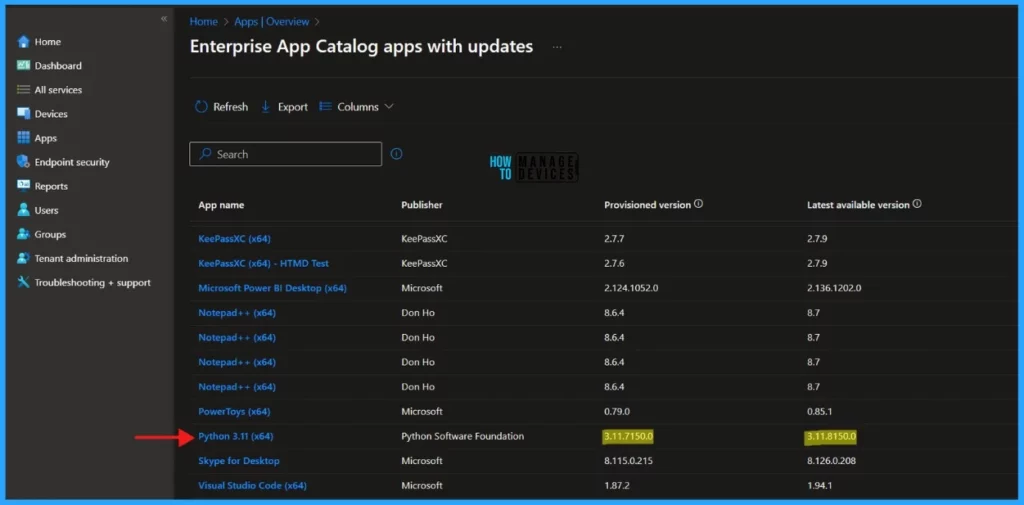Image resolution: width=1024 pixels, height=505 pixels.
Task: Click info icon beside Provisioned version
Action: click(699, 204)
